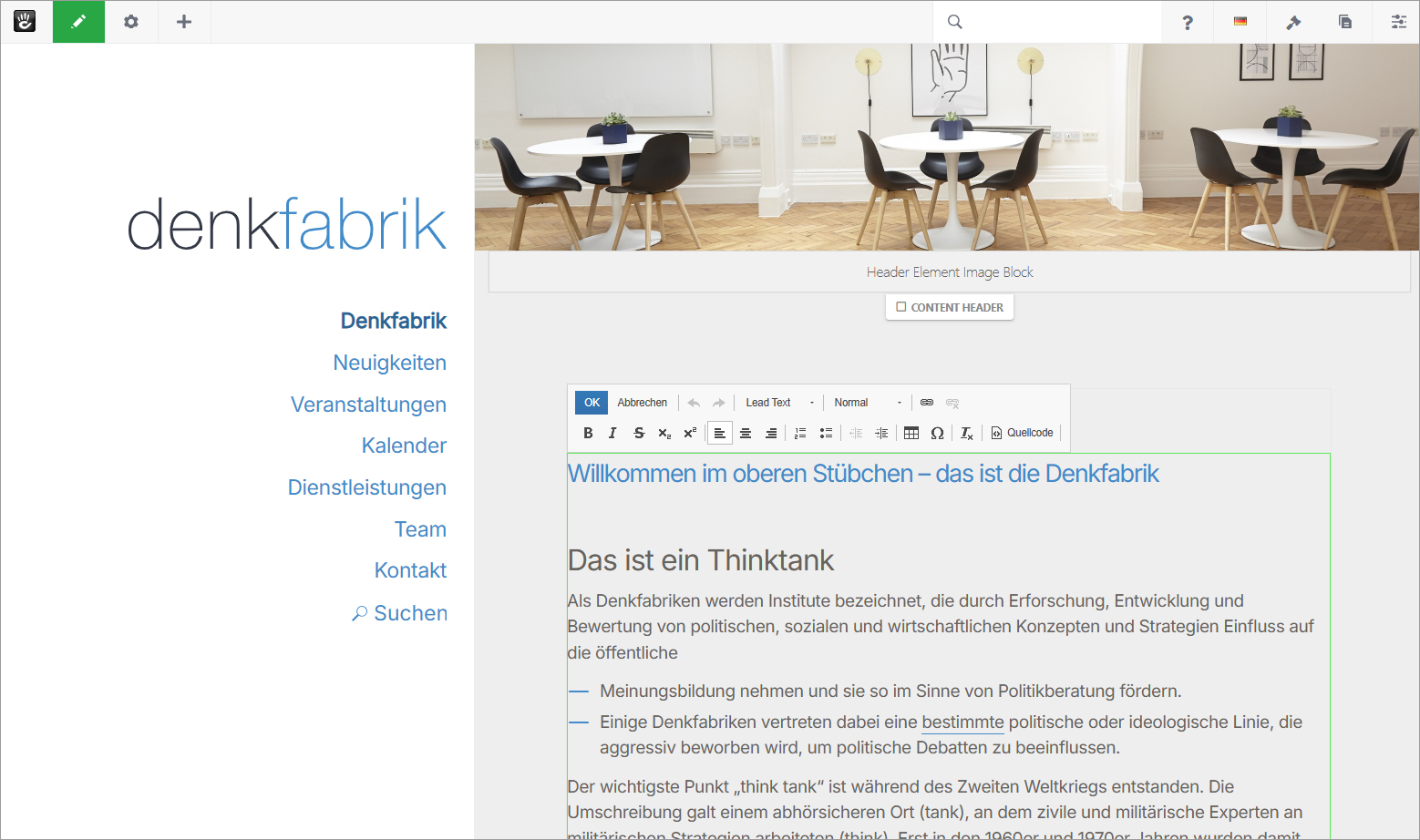Go to Veranstaltungen in the navigation

click(368, 405)
